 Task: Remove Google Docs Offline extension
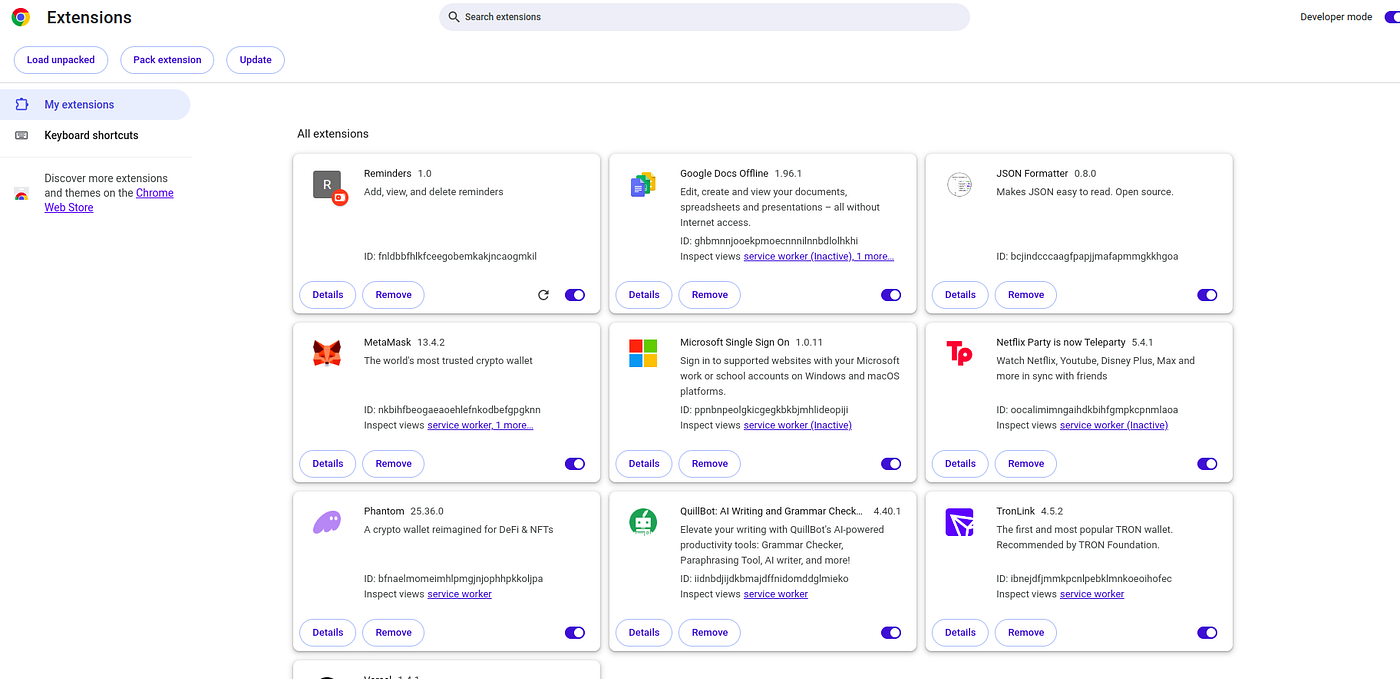click(709, 295)
